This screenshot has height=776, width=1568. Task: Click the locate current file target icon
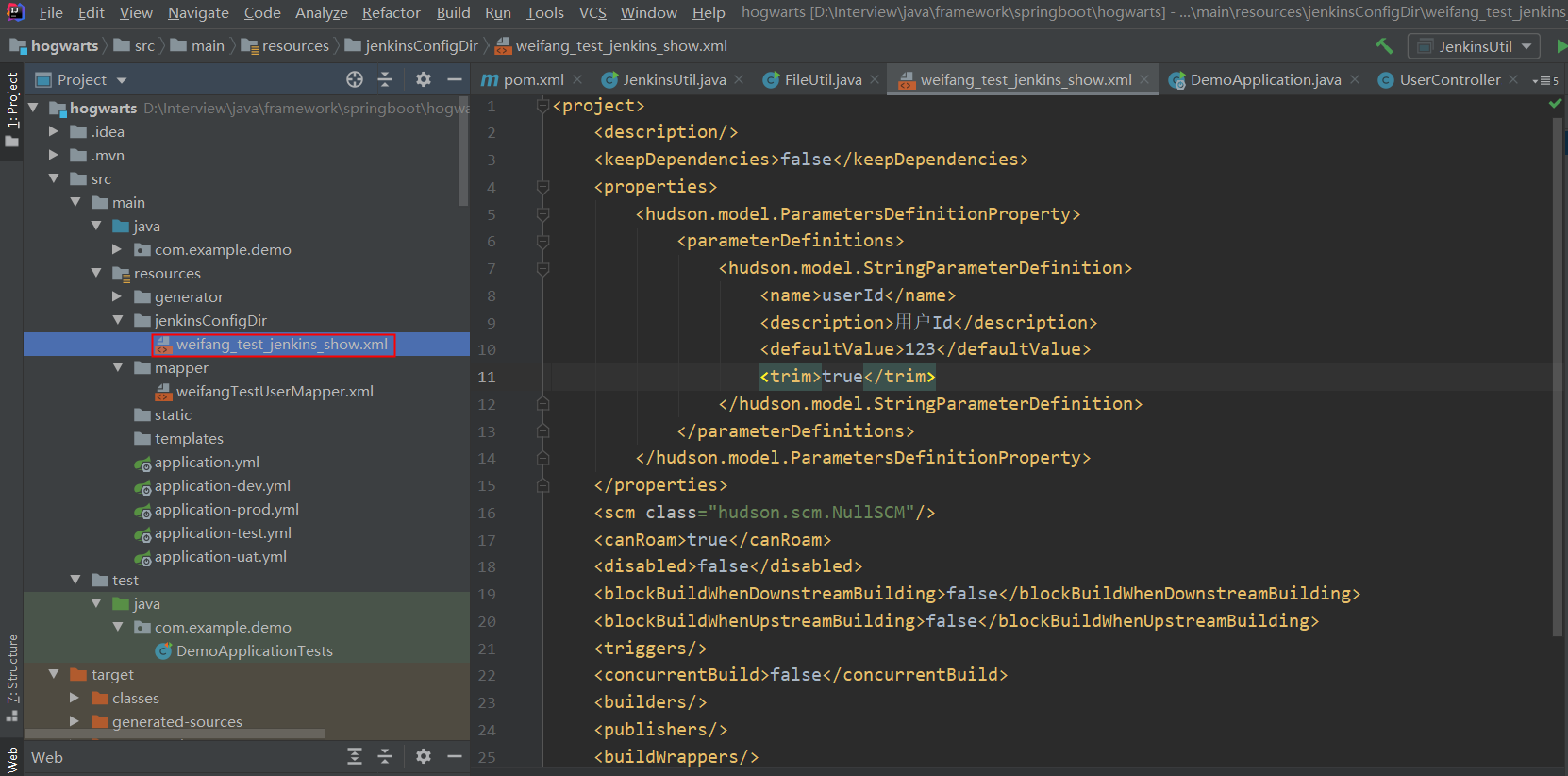(355, 79)
